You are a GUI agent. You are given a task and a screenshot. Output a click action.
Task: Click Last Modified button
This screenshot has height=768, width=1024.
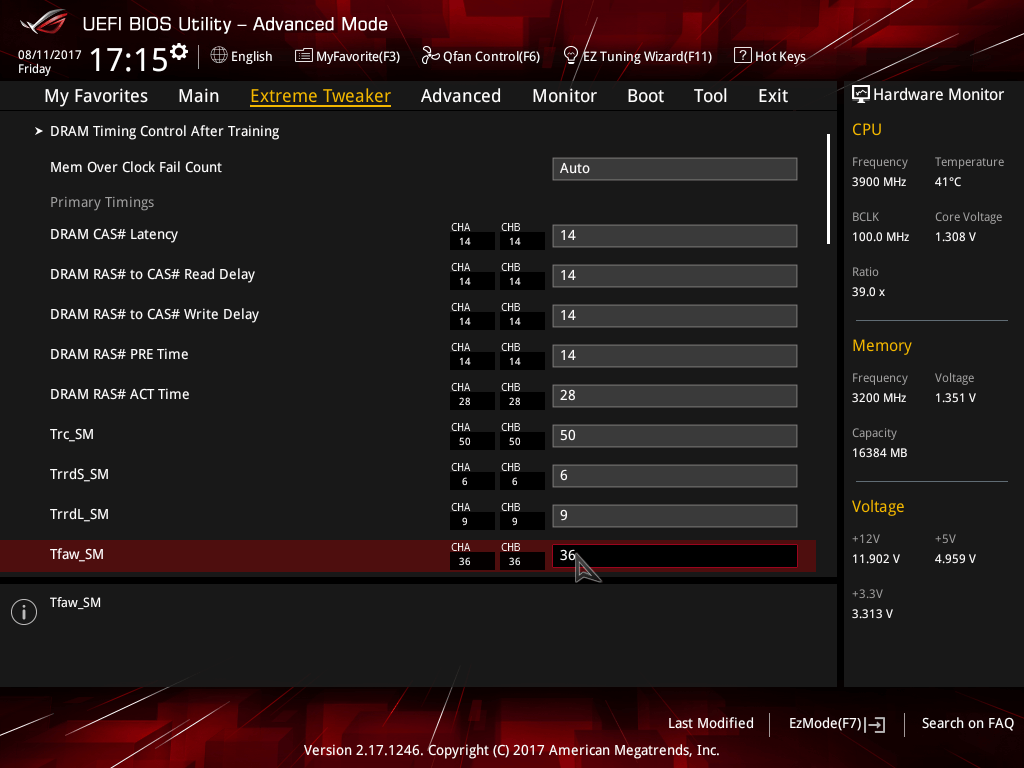coord(711,724)
